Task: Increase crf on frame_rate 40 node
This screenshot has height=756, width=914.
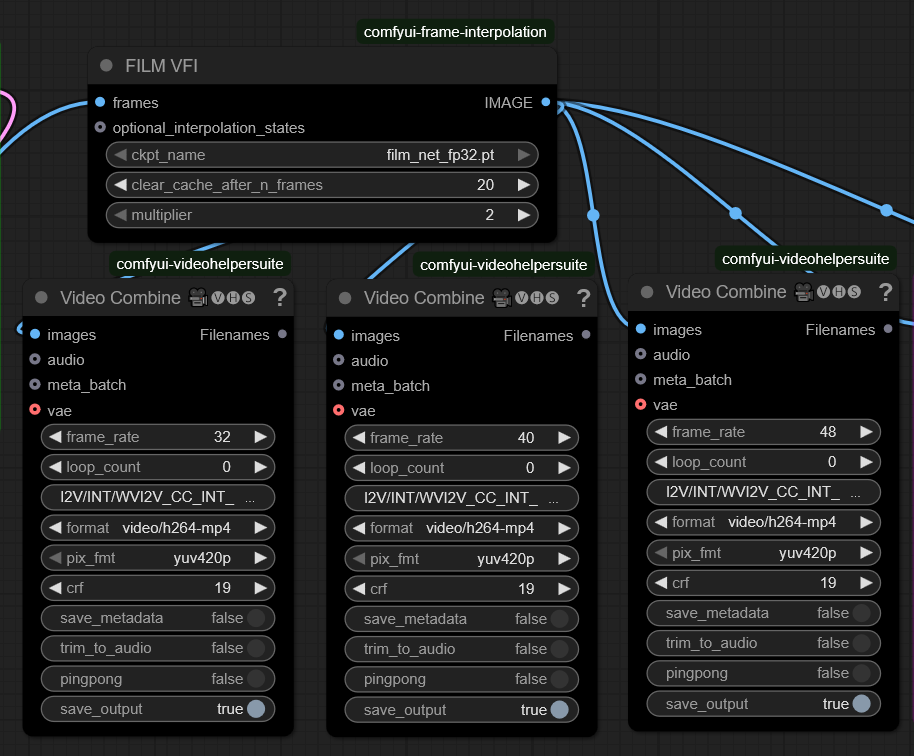Action: 564,588
